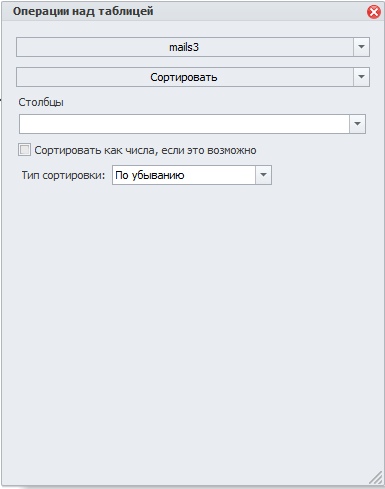This screenshot has width=385, height=489.
Task: Open the mails3 table dropdown arrow
Action: (361, 47)
